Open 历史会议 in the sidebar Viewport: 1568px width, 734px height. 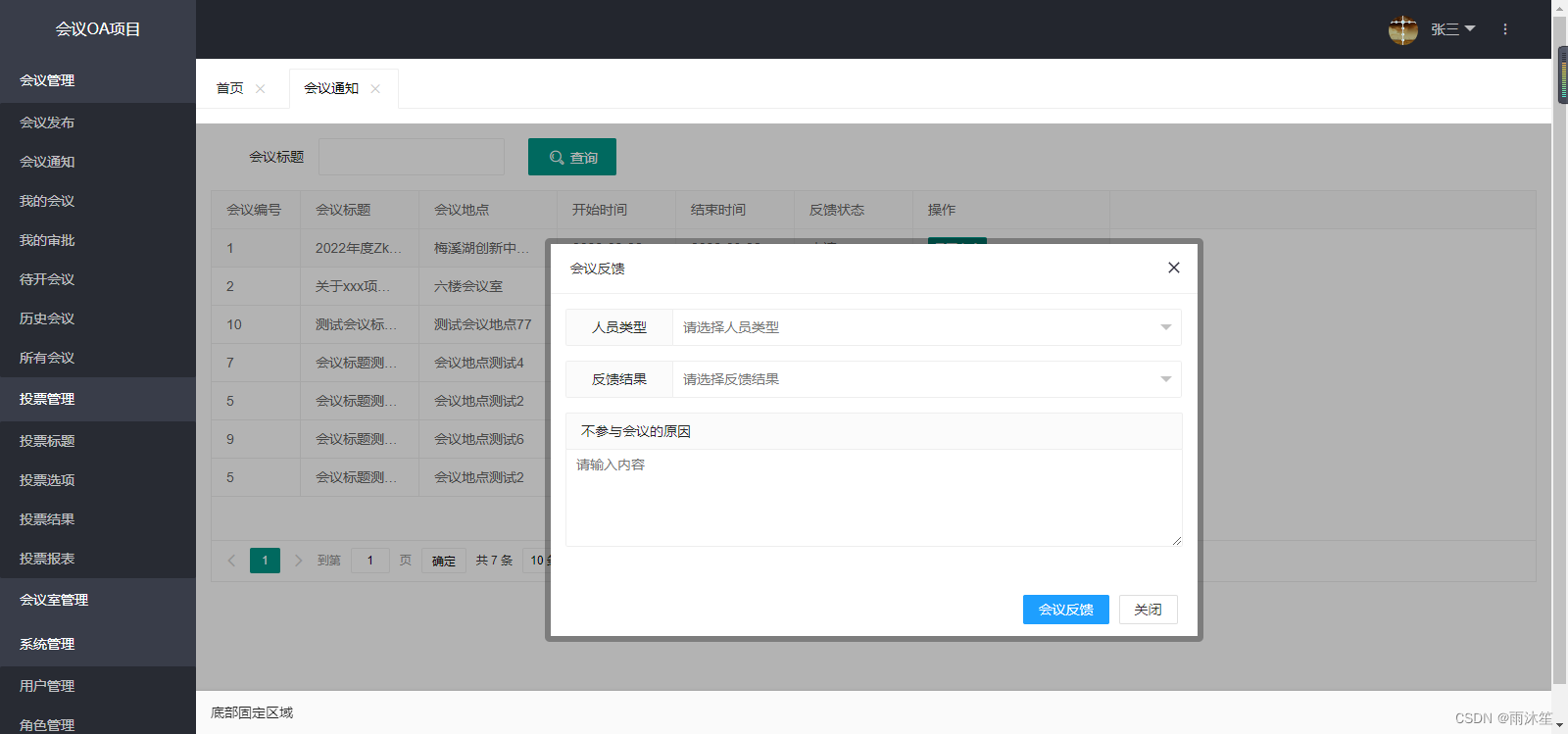(98, 318)
